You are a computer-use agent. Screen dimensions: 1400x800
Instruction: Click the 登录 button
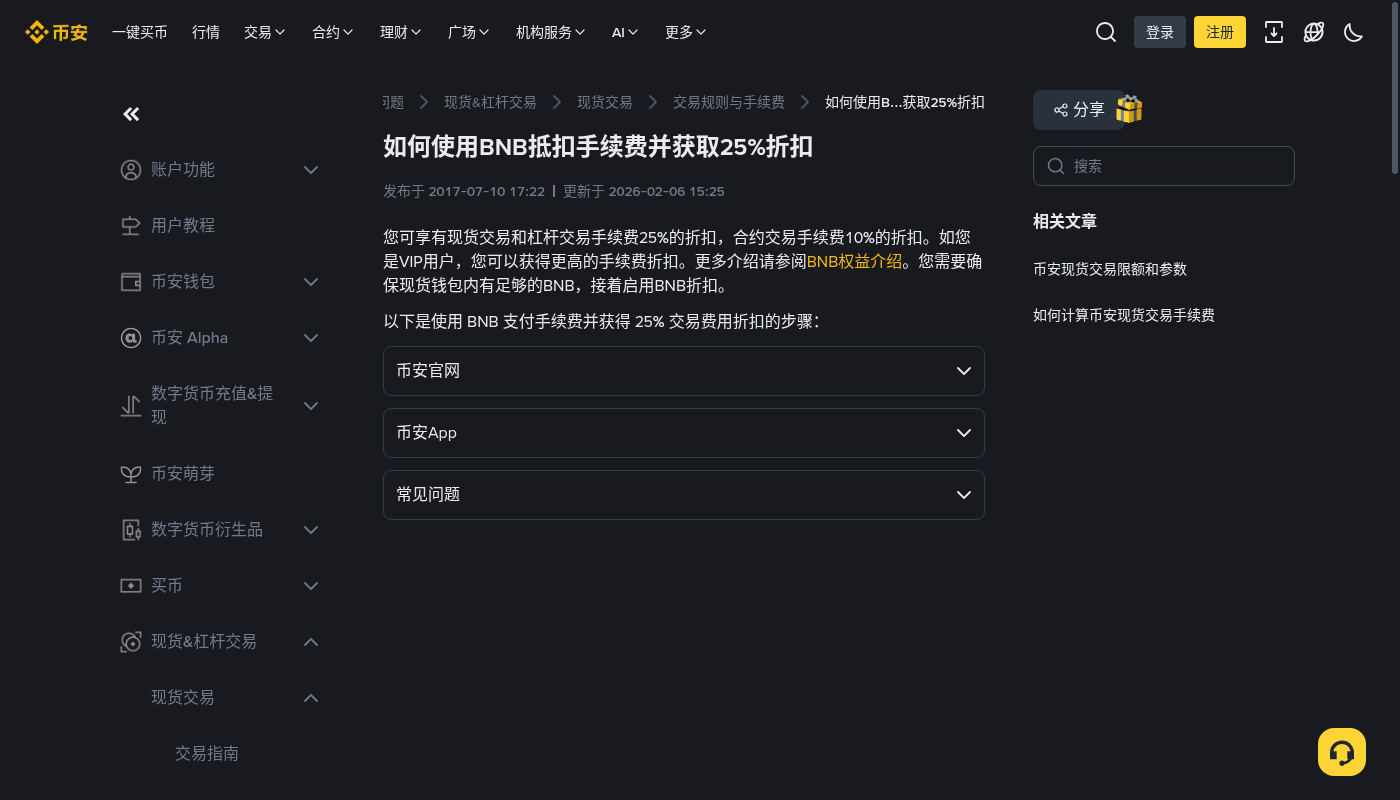(1160, 32)
